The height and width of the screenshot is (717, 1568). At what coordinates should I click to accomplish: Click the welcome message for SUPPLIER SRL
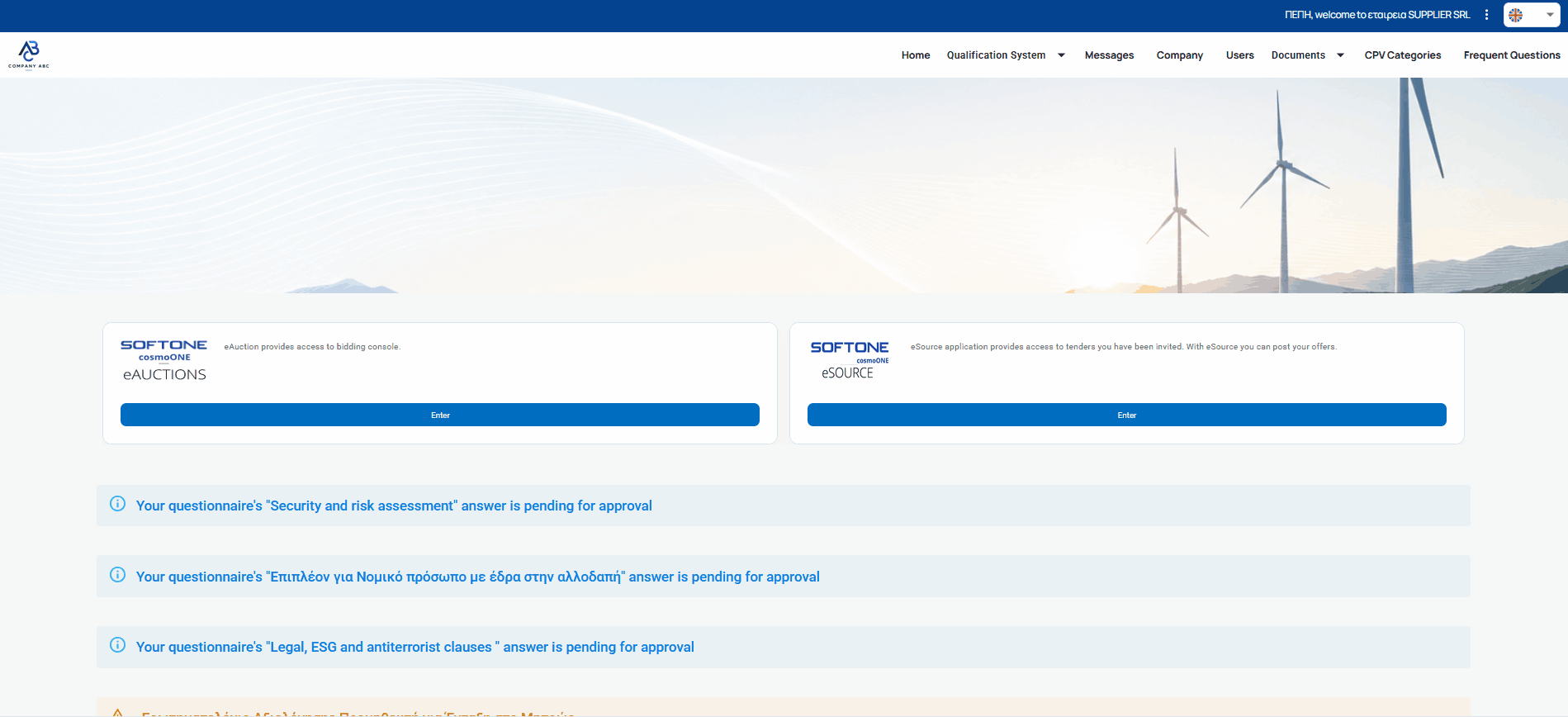click(1377, 15)
